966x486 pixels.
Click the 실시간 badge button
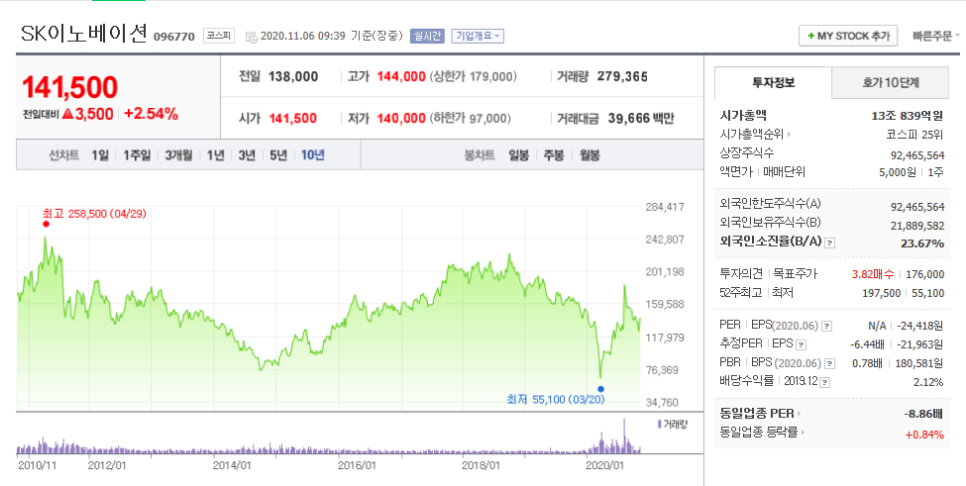coord(427,36)
